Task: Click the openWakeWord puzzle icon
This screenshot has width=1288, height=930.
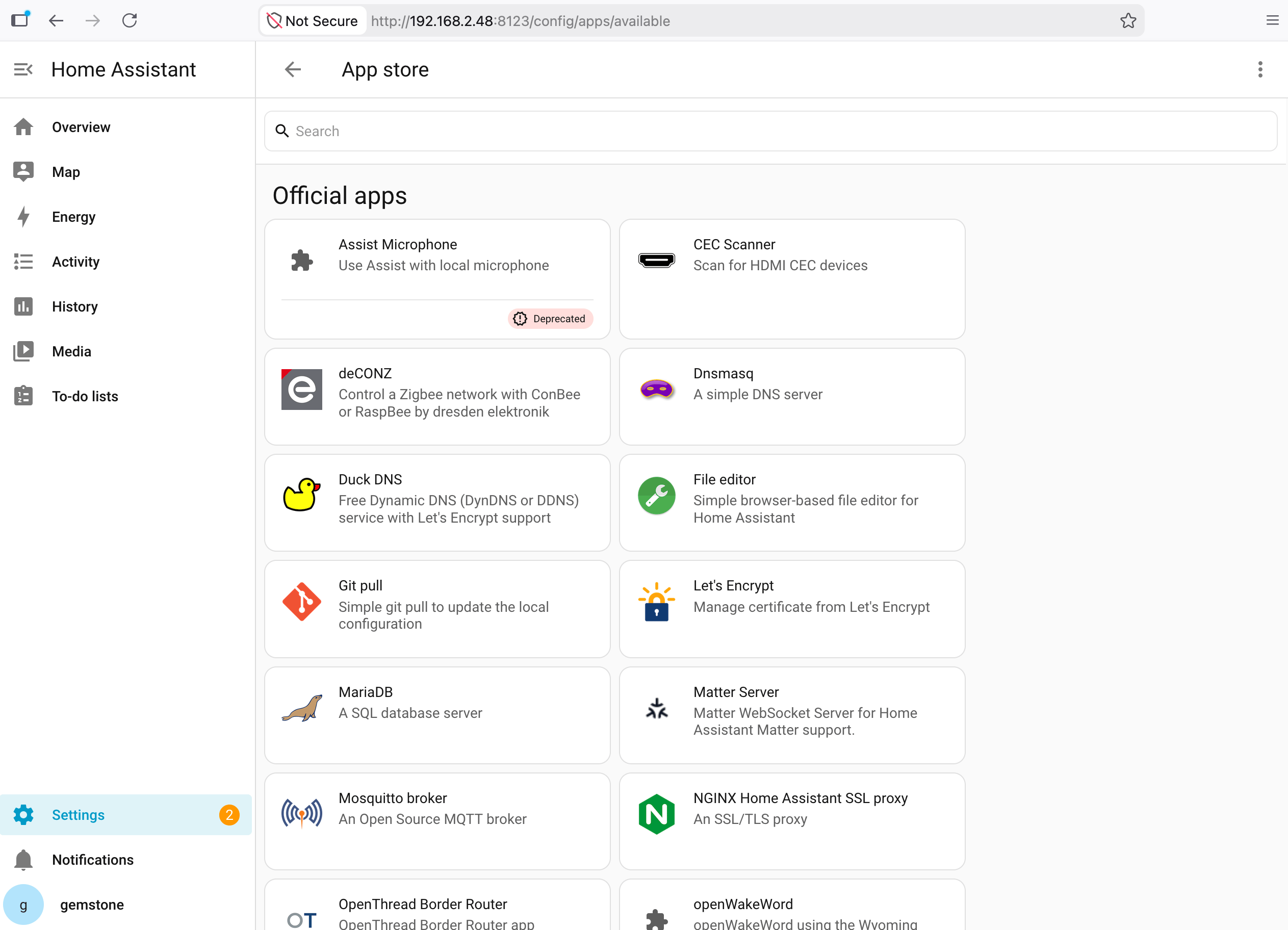Action: pos(656,919)
